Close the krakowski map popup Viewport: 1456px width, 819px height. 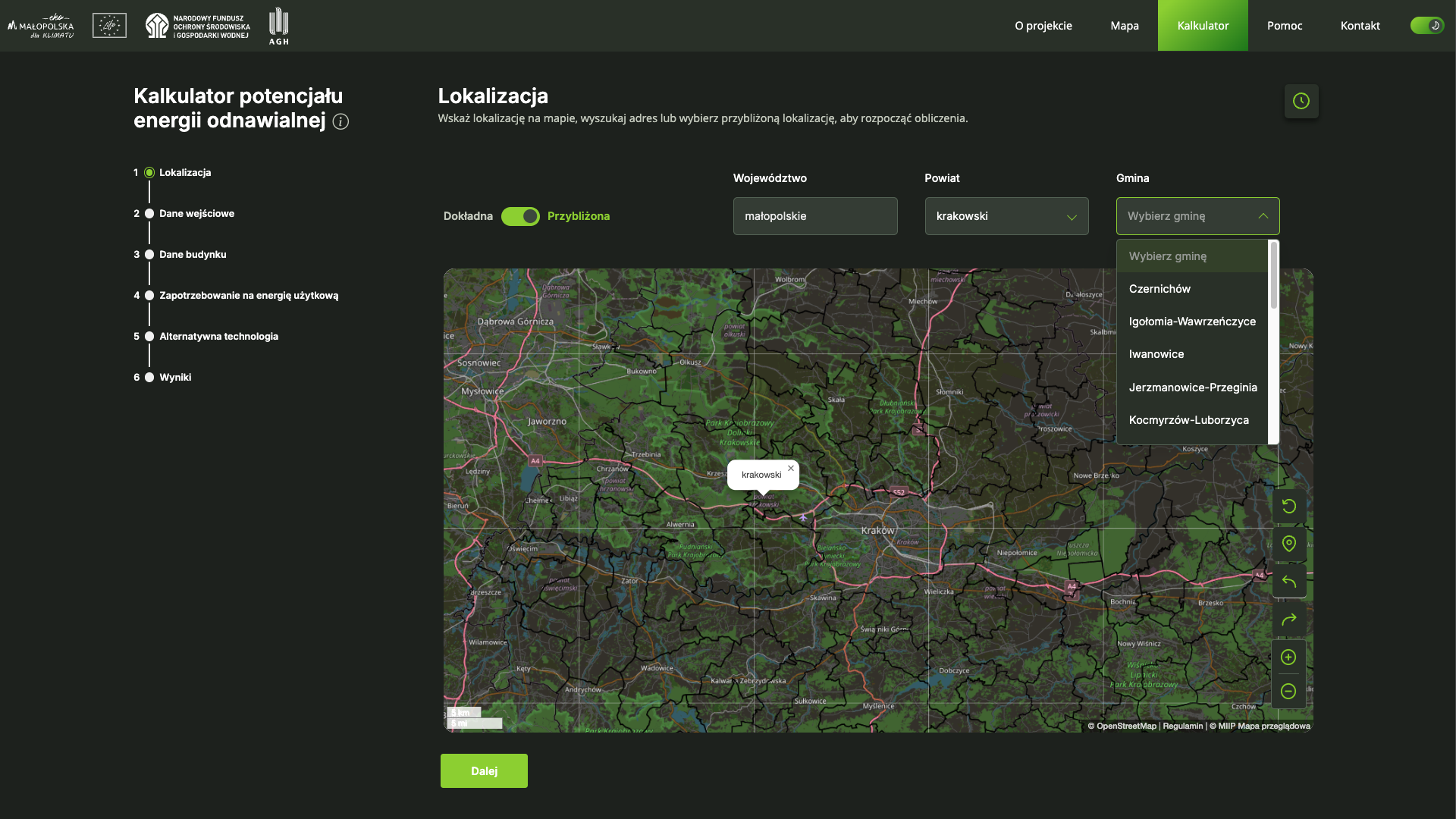(x=791, y=468)
